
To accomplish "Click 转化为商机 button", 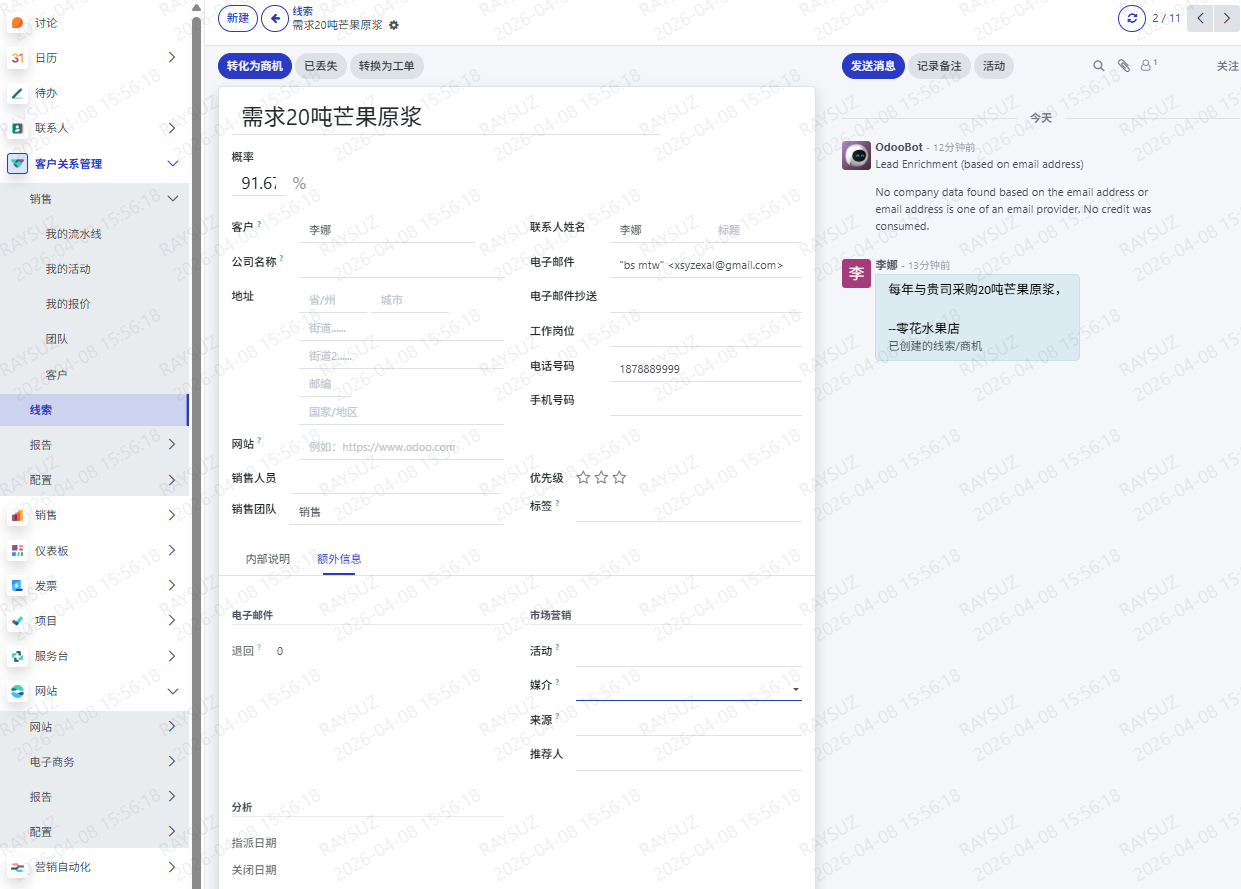I will [254, 66].
